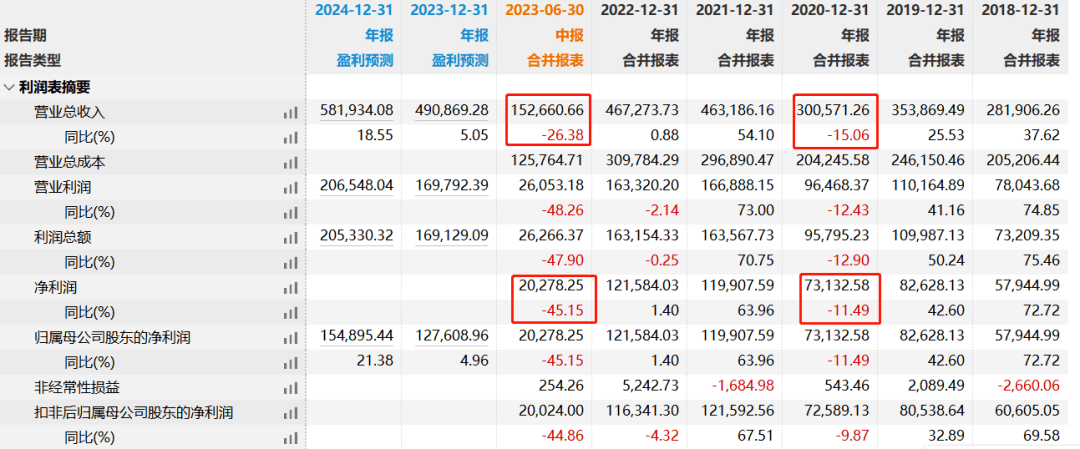Viewport: 1080px width, 449px height.
Task: Click chart icon beside 营业利润
Action: (x=291, y=187)
